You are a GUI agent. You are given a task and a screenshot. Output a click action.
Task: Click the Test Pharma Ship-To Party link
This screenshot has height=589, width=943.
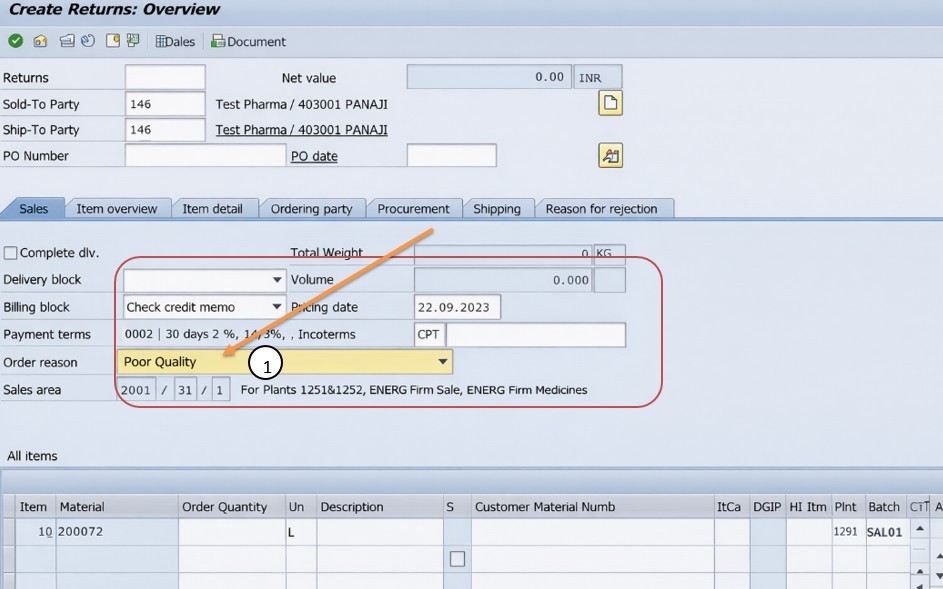tap(301, 130)
